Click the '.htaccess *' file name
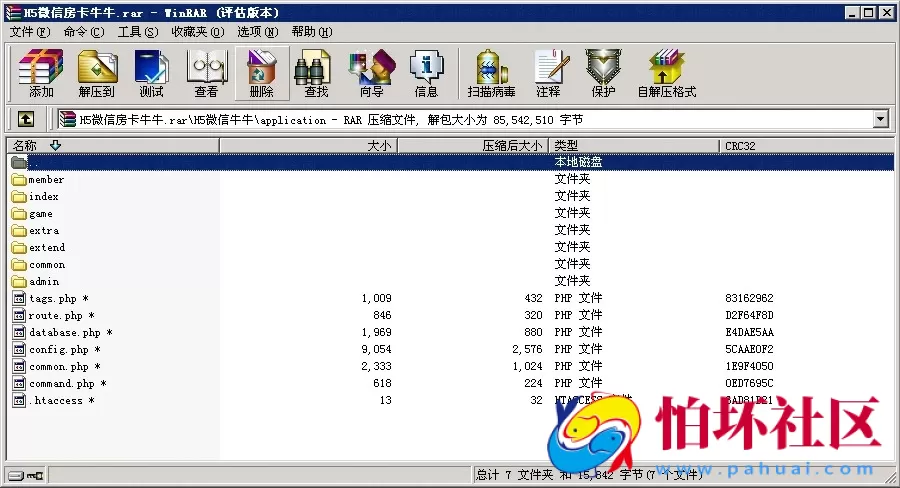 coord(61,400)
